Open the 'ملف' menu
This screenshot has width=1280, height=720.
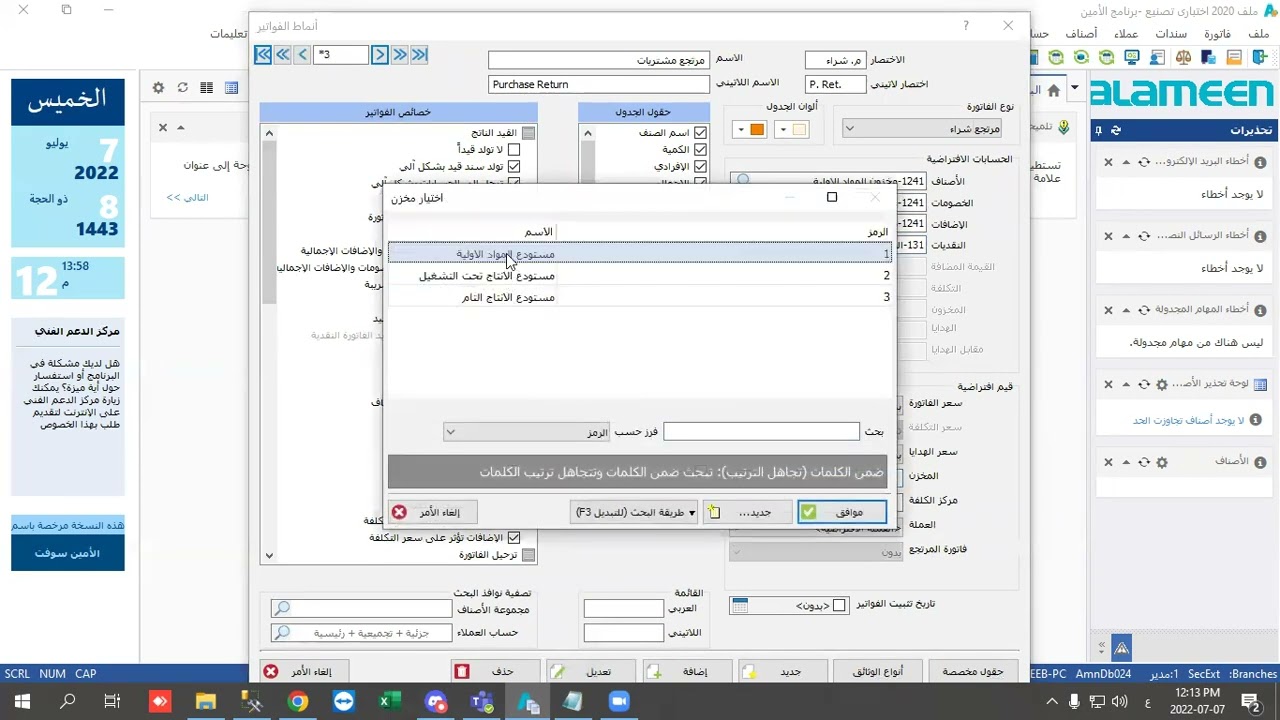tap(1258, 33)
